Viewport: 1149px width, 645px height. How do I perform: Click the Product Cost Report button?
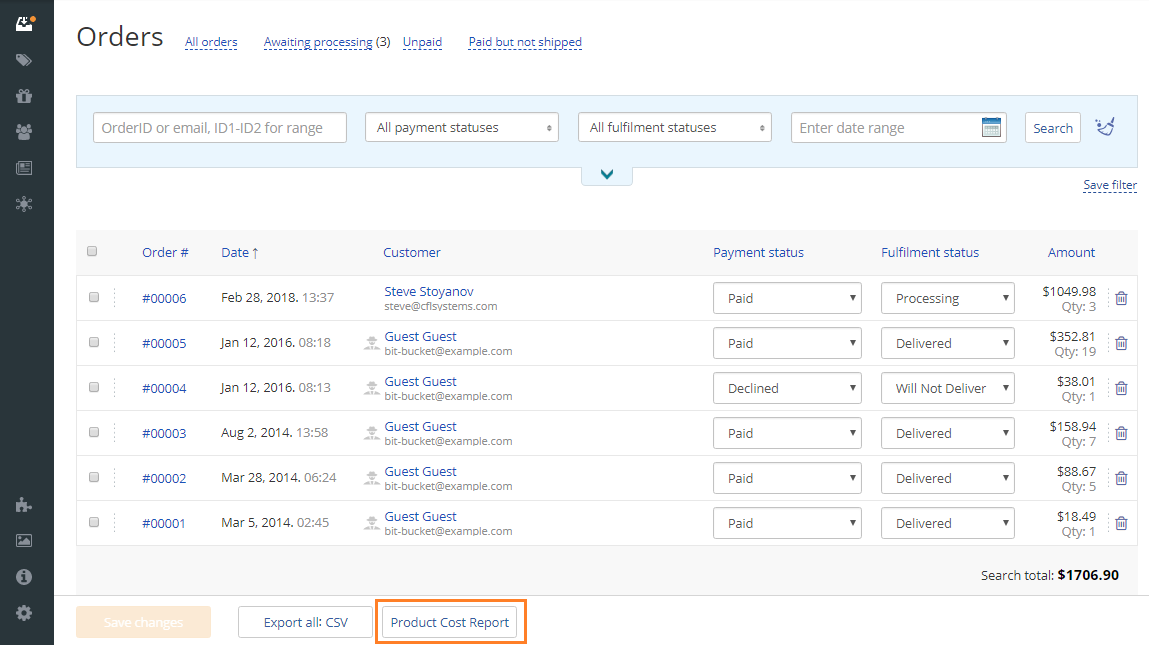point(450,622)
